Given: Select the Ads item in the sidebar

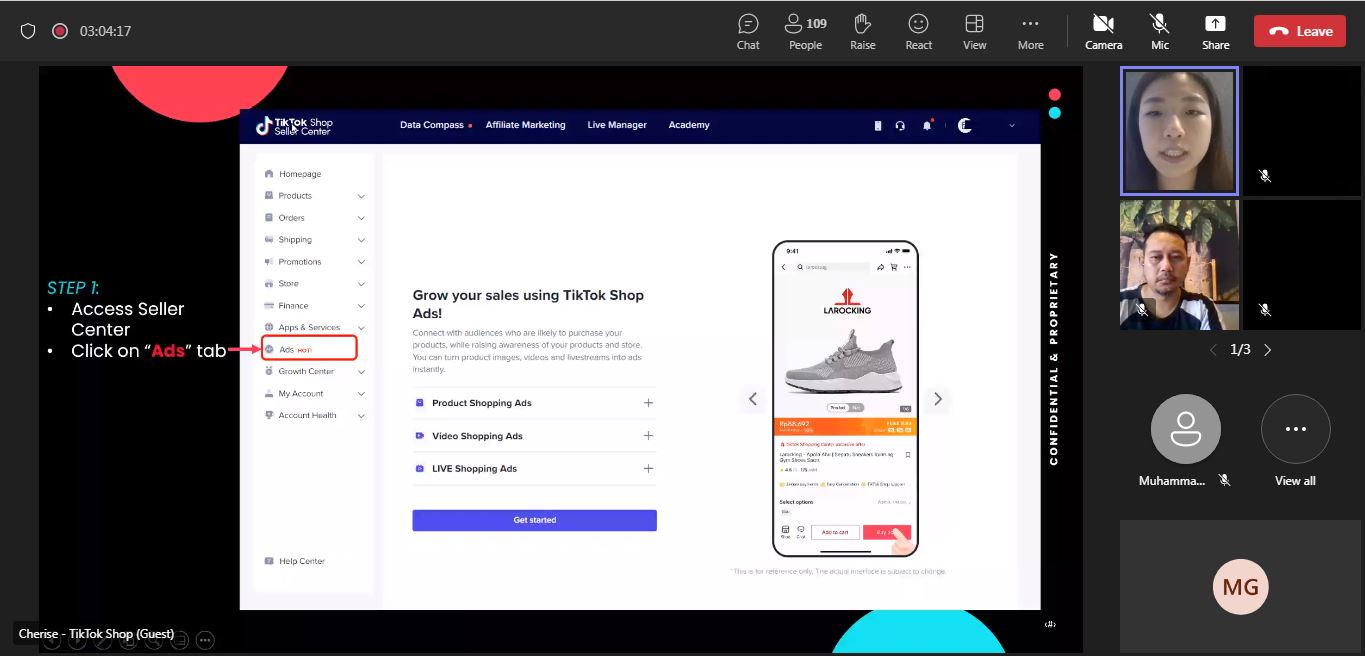Looking at the screenshot, I should tap(308, 349).
